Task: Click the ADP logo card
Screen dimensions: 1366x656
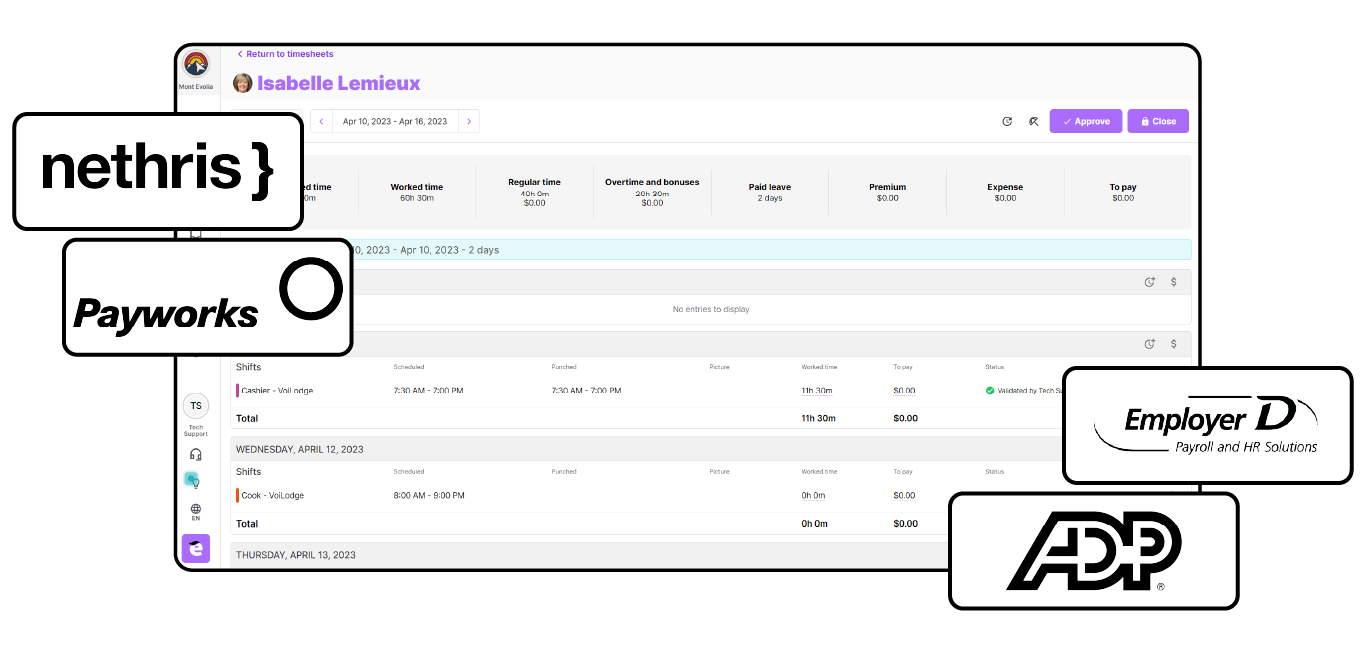Action: (1094, 551)
